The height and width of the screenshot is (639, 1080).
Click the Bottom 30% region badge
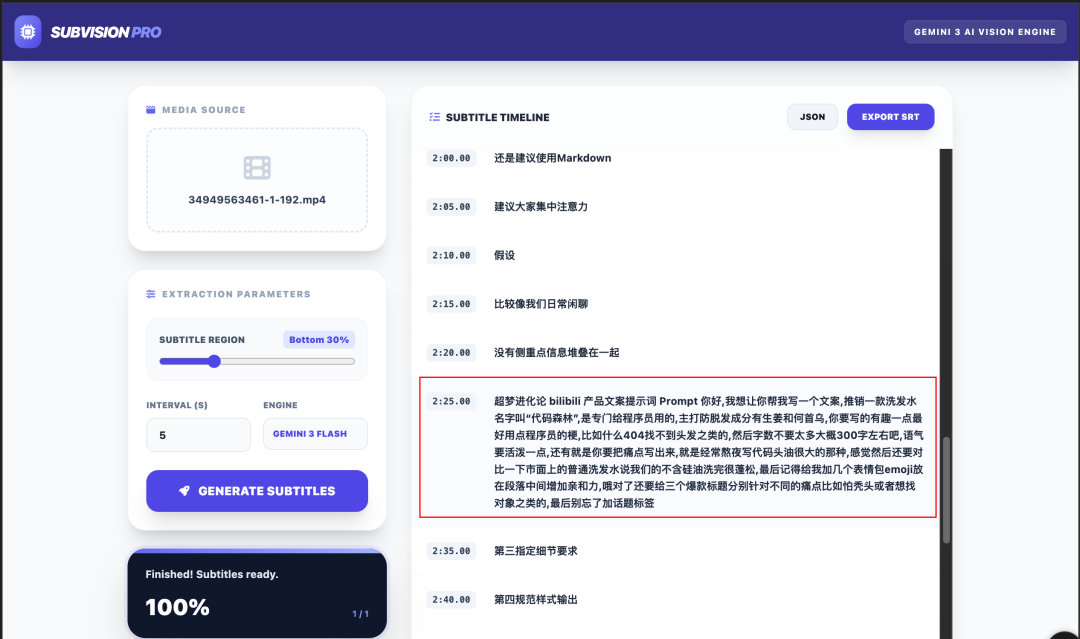[x=319, y=339]
